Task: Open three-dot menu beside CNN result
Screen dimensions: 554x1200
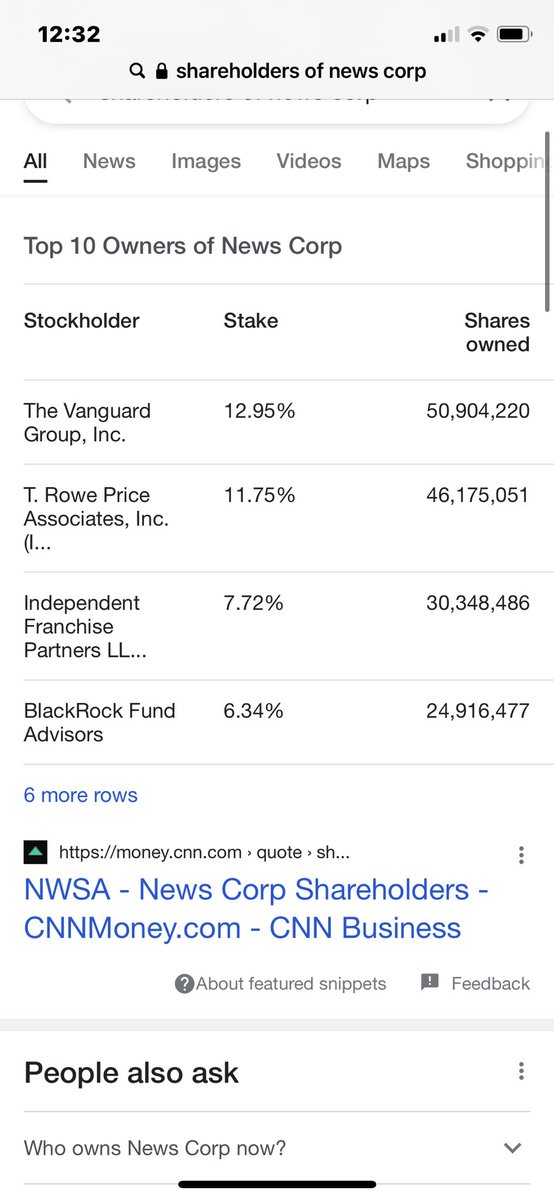Action: click(521, 855)
